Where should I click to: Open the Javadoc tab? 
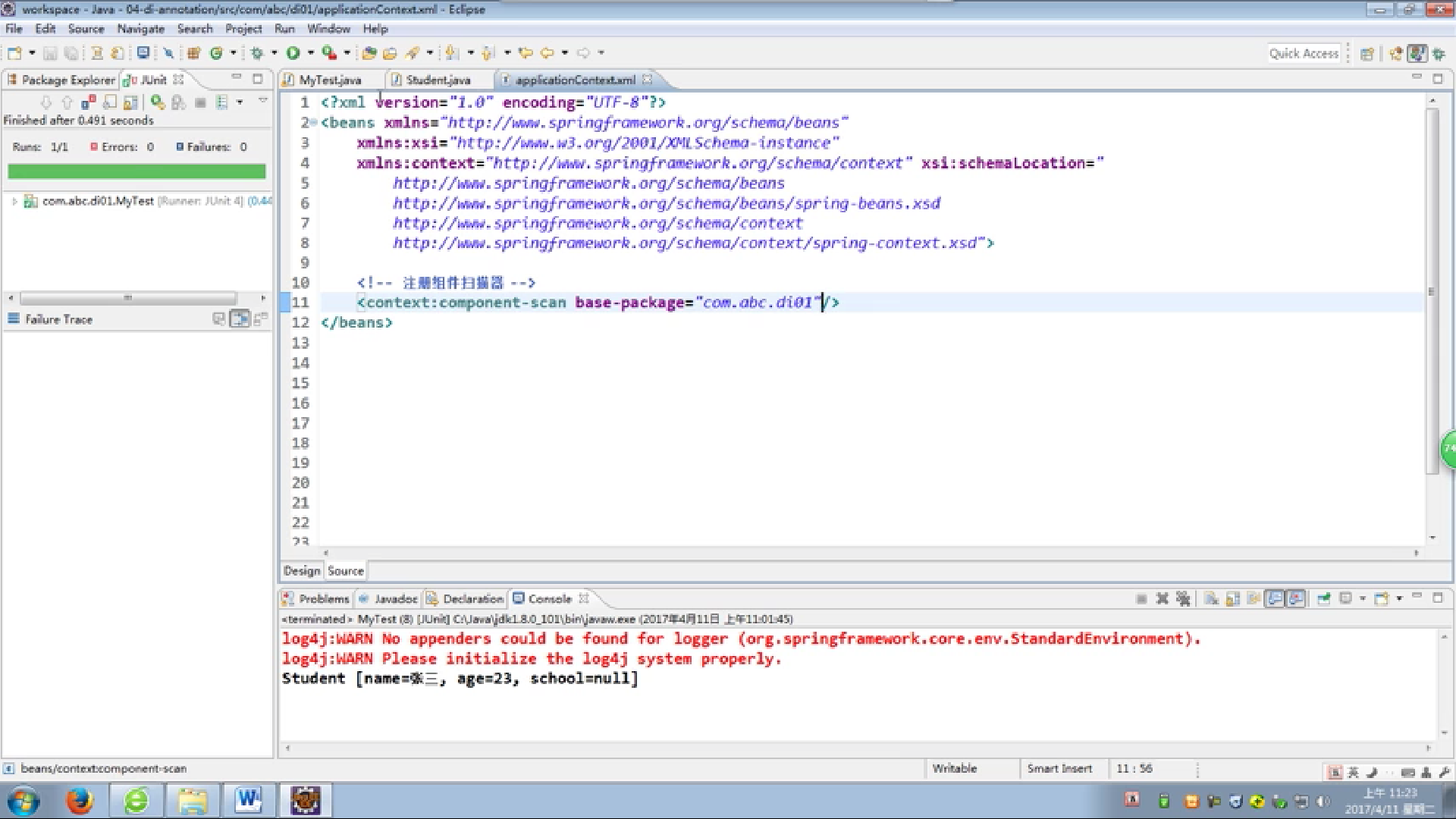388,599
